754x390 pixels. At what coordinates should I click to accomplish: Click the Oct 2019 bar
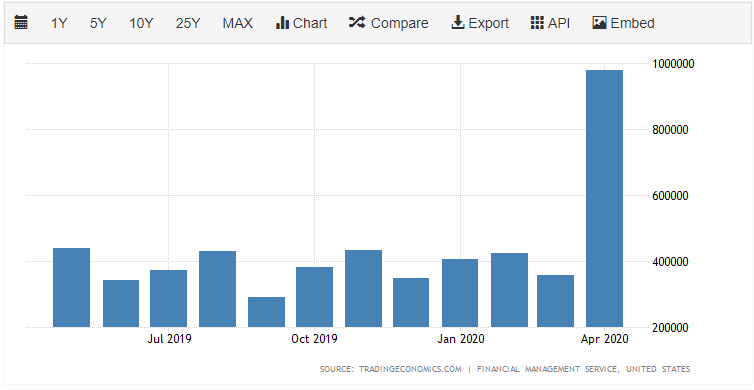tap(314, 297)
